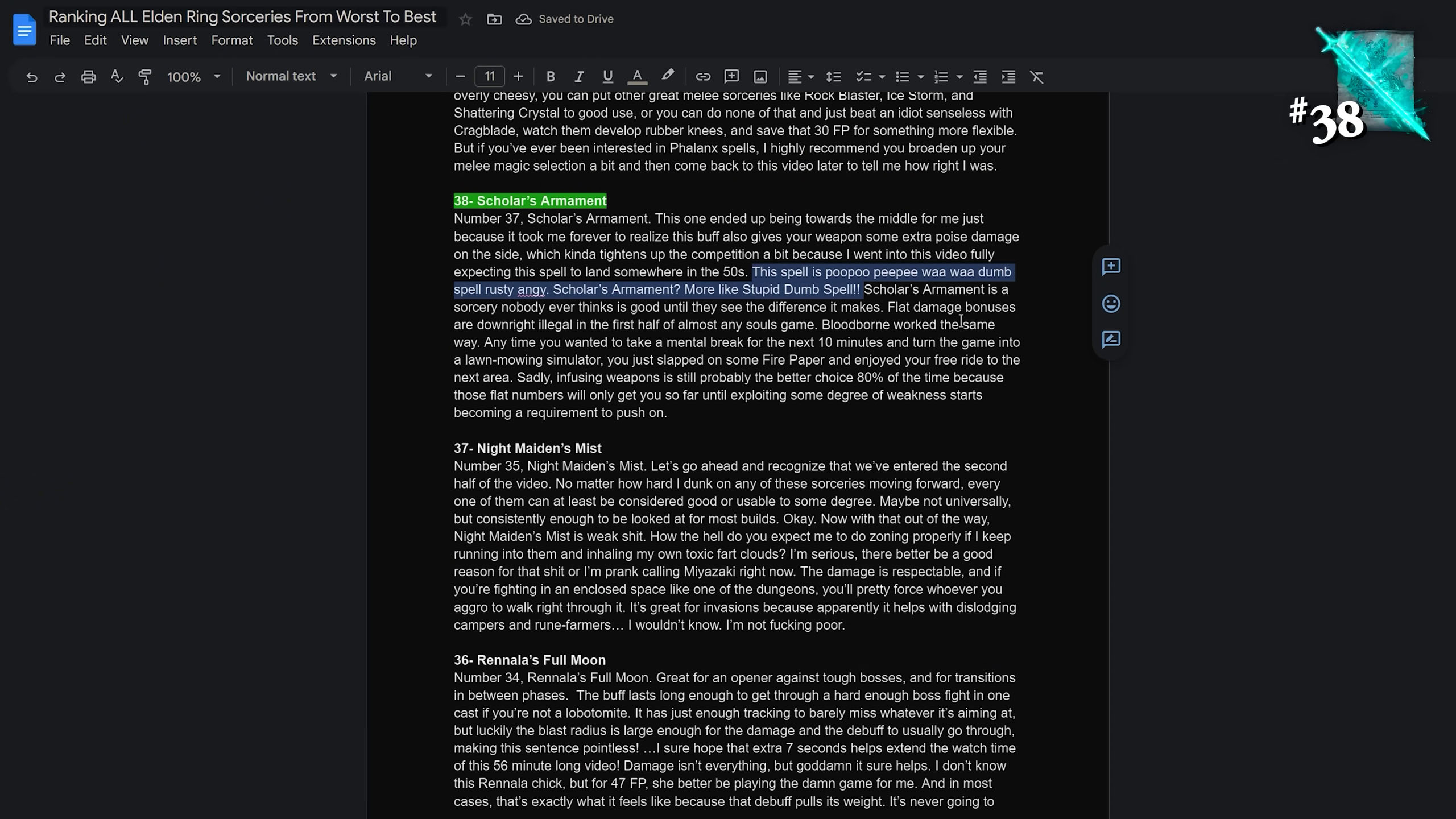Open the Extensions menu
Viewport: 1456px width, 819px height.
point(344,40)
